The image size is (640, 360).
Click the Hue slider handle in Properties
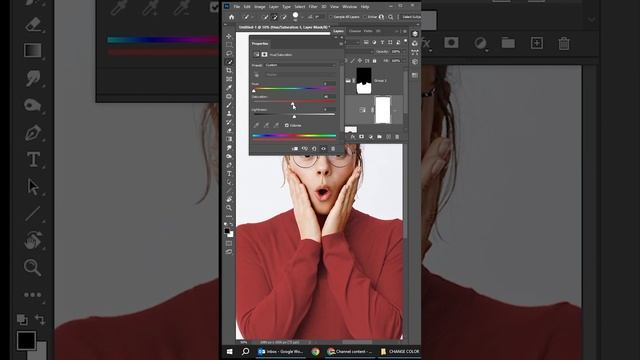(x=253, y=91)
